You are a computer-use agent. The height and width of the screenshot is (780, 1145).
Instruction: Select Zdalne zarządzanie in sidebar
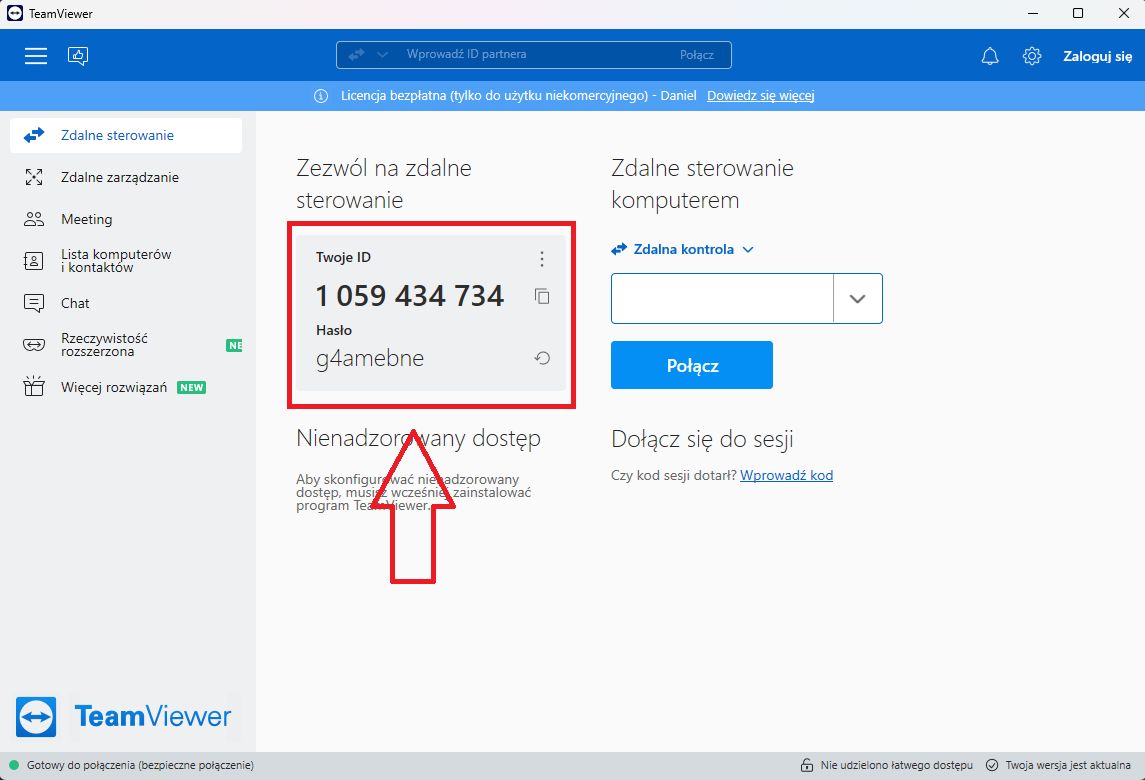point(126,177)
